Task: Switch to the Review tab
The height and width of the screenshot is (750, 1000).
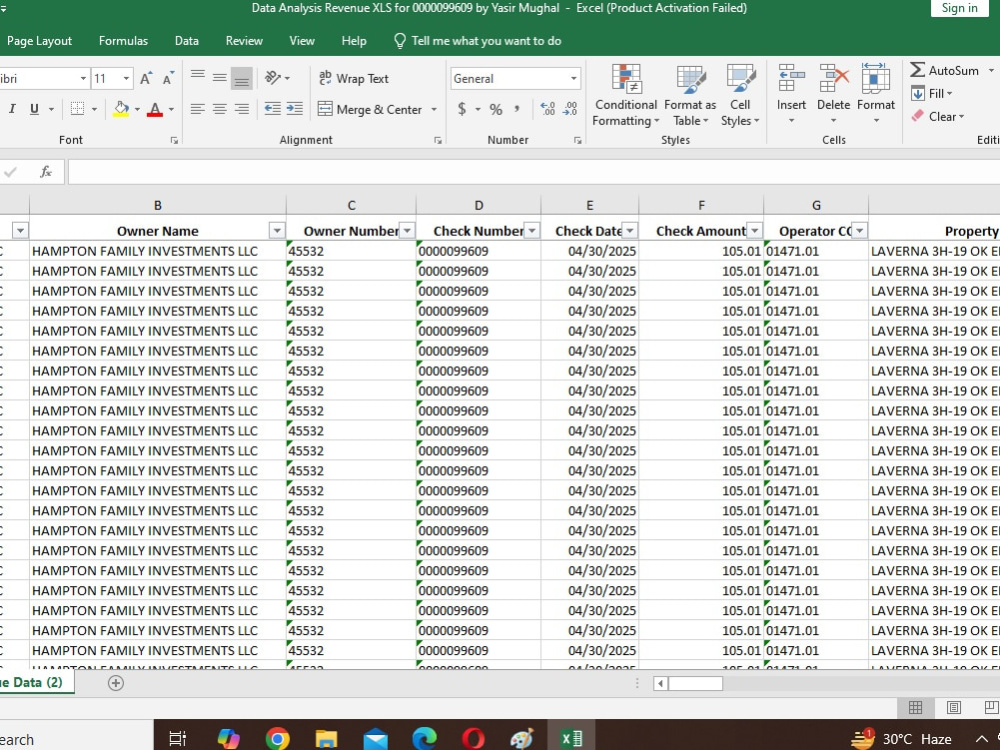Action: (244, 41)
